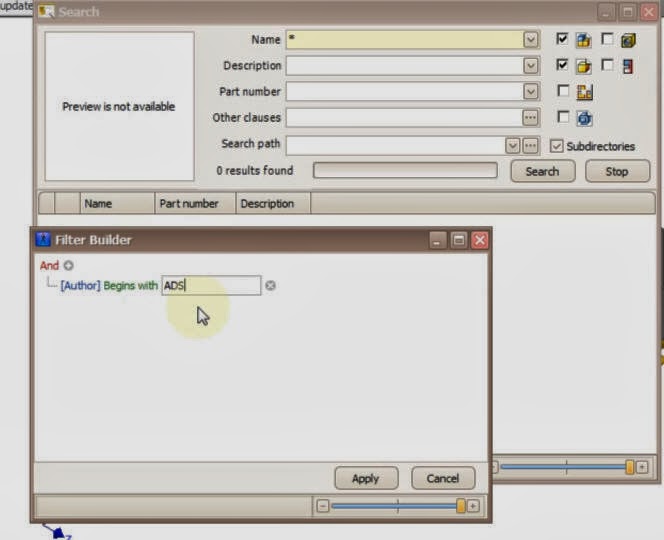Click the Filter Builder title bar icon
The height and width of the screenshot is (540, 664).
click(43, 240)
